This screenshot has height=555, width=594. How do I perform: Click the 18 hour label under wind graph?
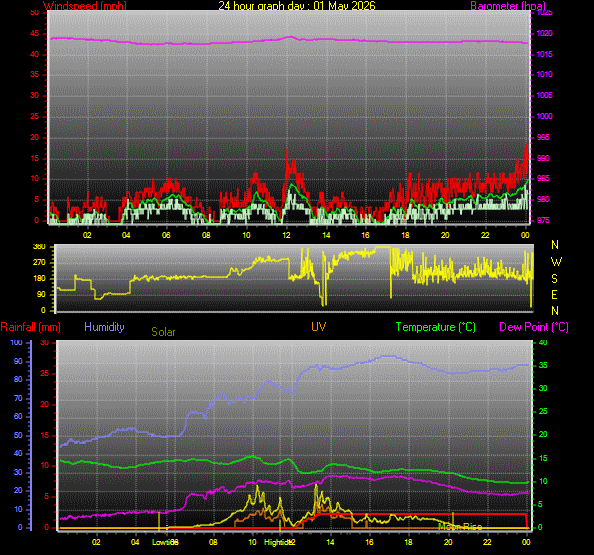tap(405, 235)
